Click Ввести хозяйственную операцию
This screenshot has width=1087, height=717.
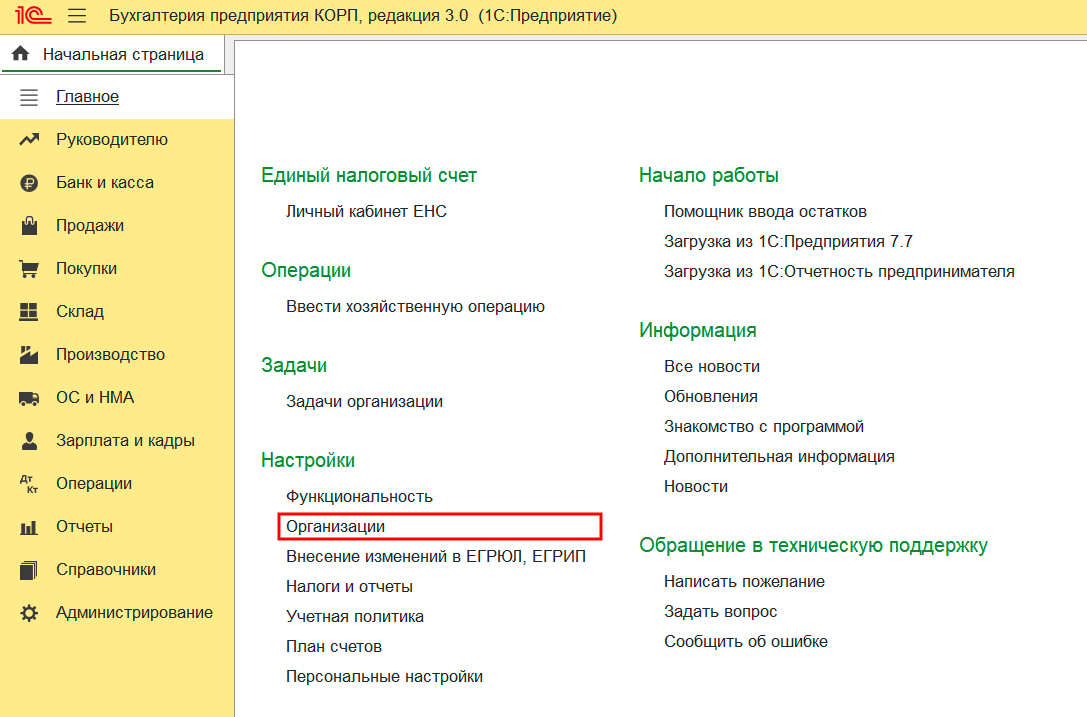(415, 306)
